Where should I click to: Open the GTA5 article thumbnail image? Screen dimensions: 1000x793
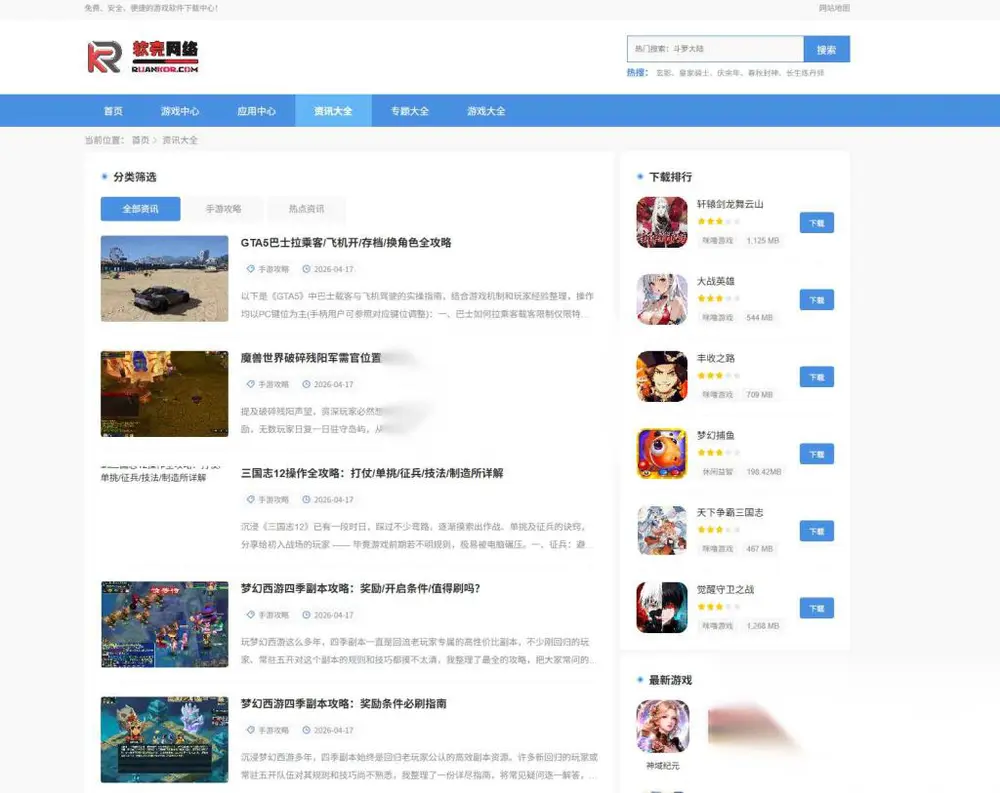(x=165, y=278)
